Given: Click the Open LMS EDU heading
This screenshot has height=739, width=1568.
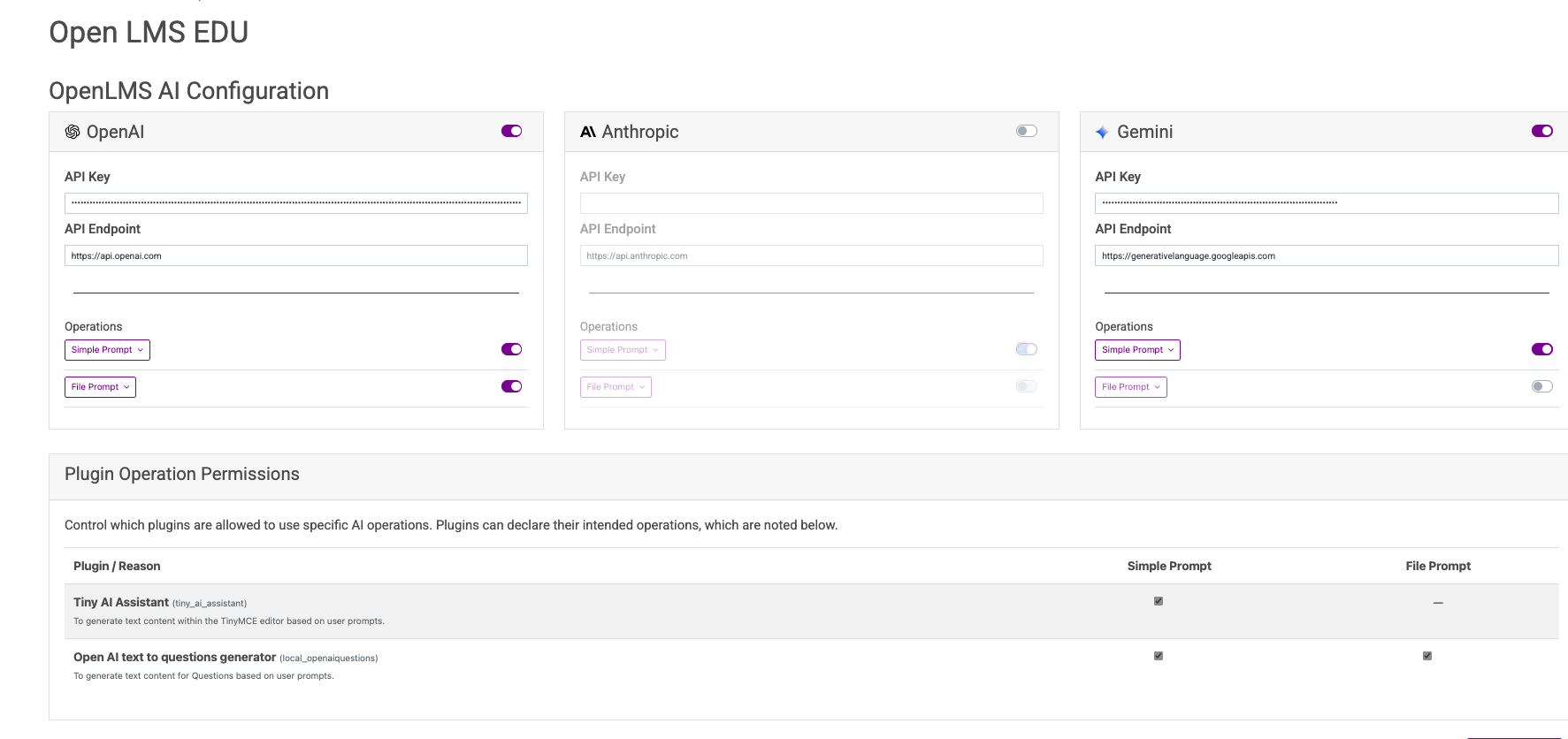Looking at the screenshot, I should coord(149,32).
